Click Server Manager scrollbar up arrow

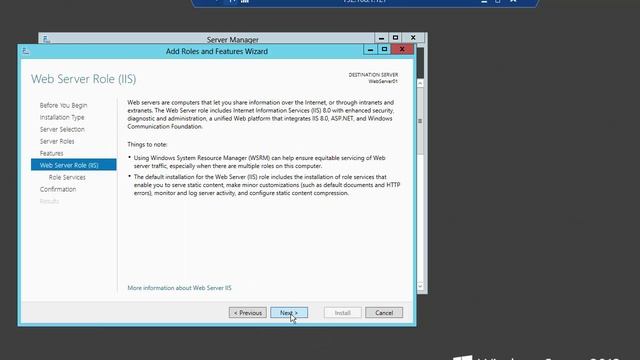pos(420,83)
